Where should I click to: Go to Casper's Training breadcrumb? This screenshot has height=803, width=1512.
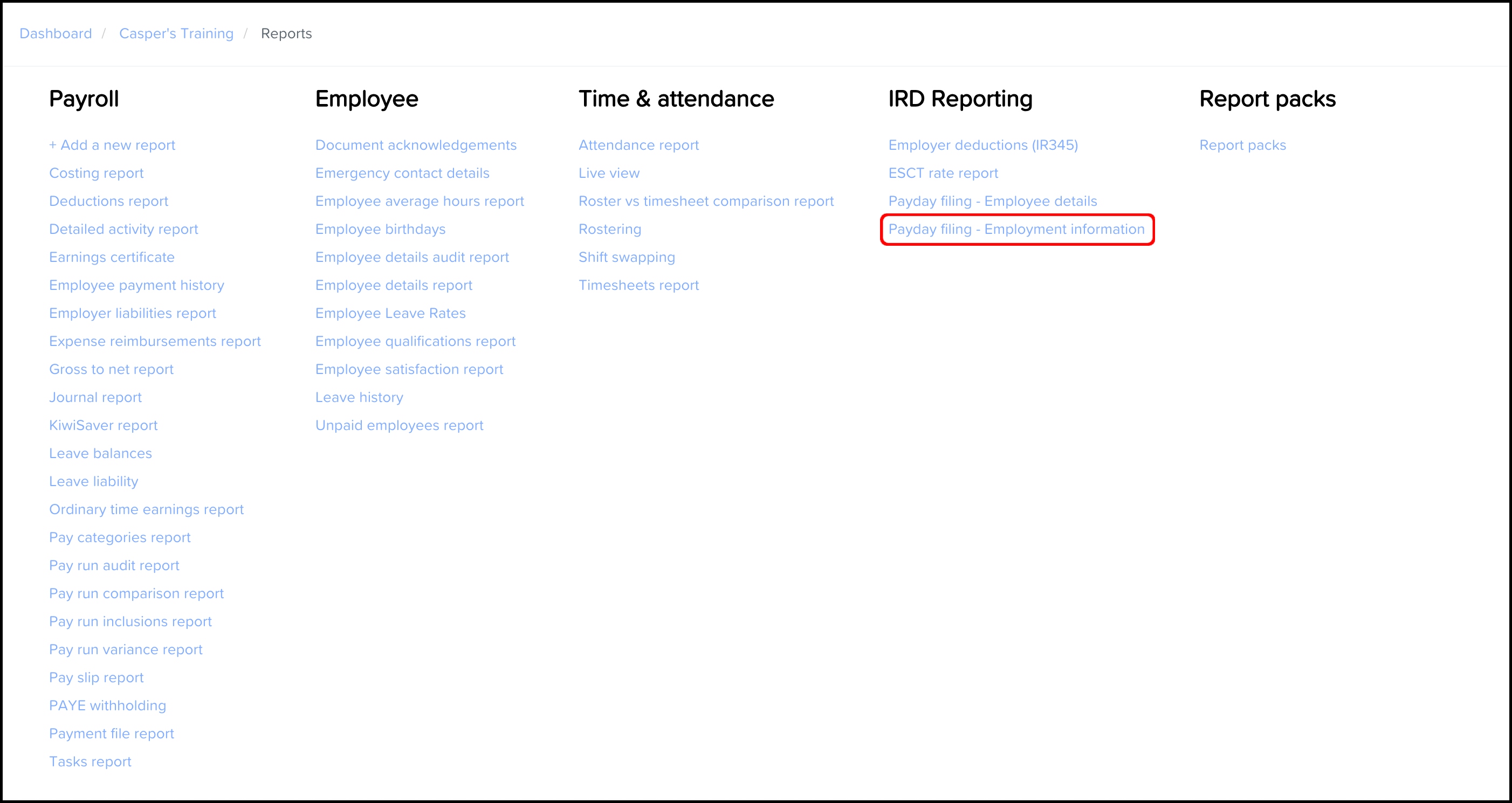tap(176, 33)
